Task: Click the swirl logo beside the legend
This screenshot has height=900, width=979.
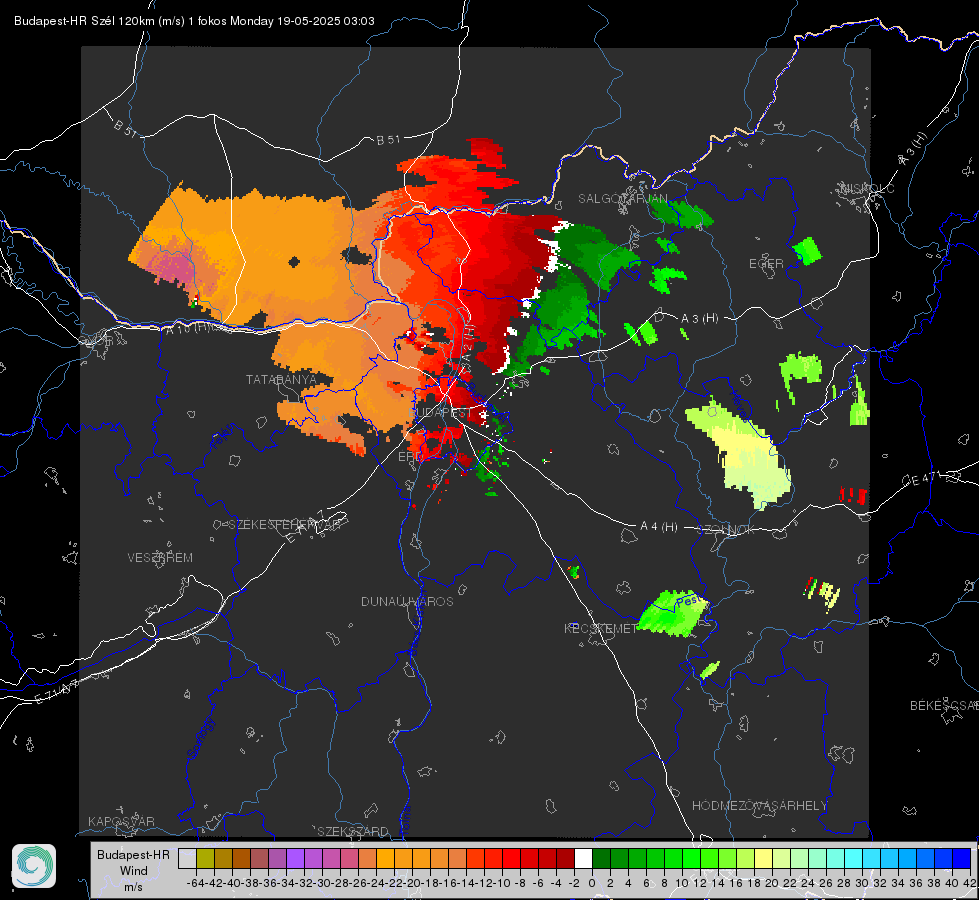Action: (34, 866)
